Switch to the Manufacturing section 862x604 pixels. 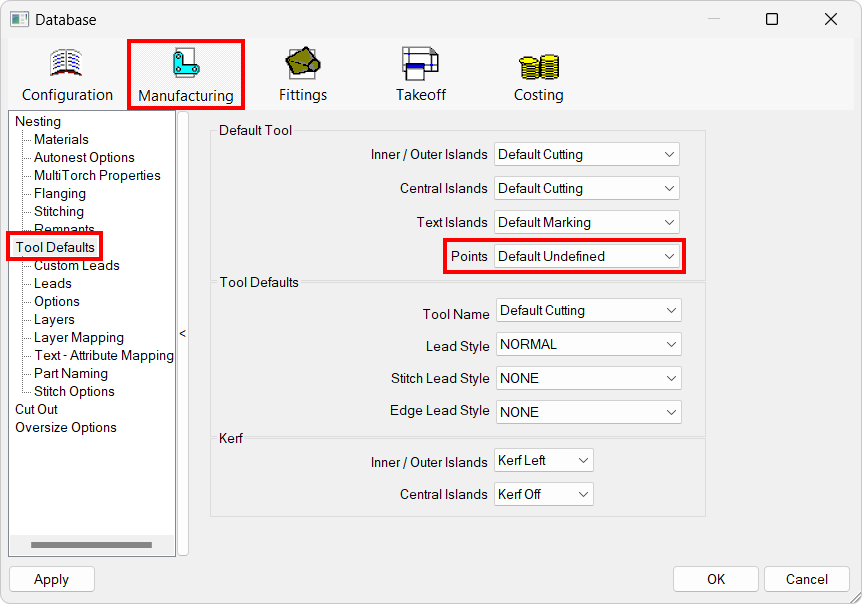[185, 73]
